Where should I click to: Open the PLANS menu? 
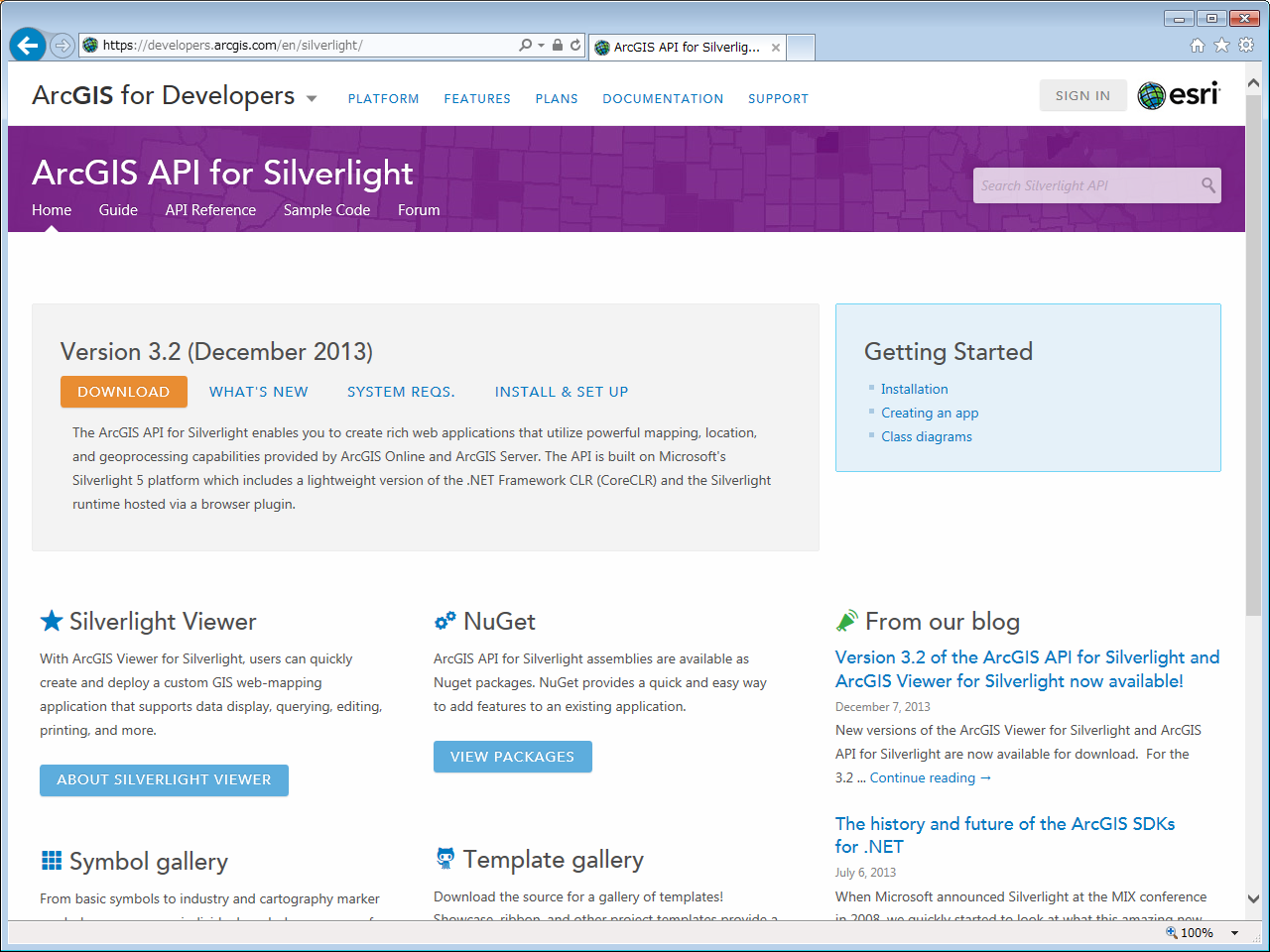557,98
